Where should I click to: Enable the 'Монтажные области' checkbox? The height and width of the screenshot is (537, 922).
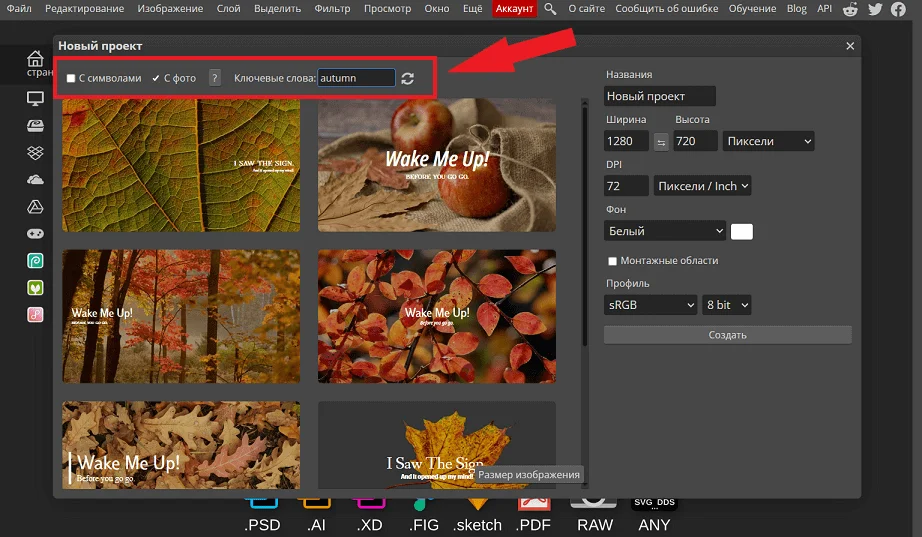pos(612,261)
